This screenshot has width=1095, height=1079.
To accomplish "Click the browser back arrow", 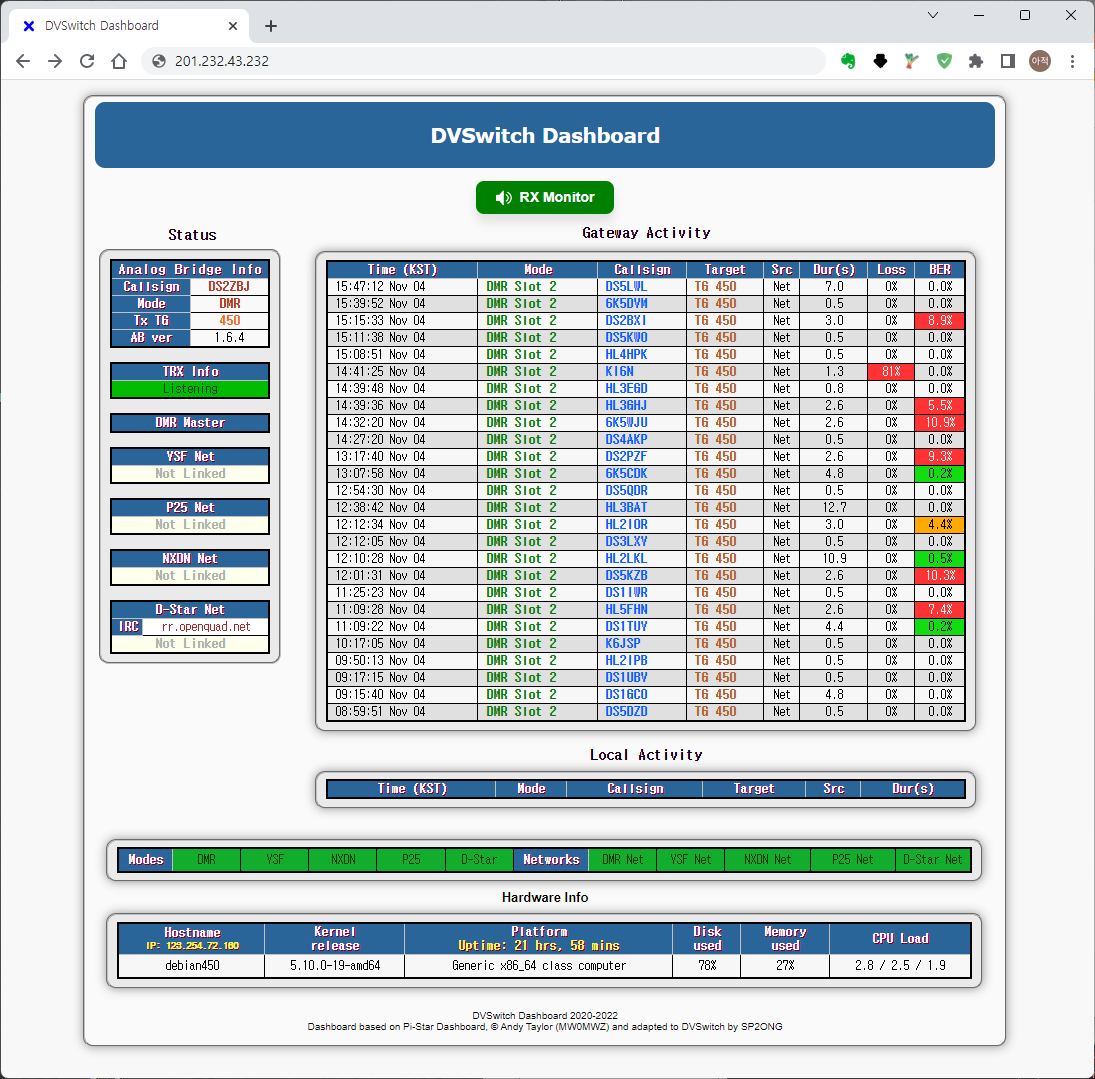I will point(23,61).
